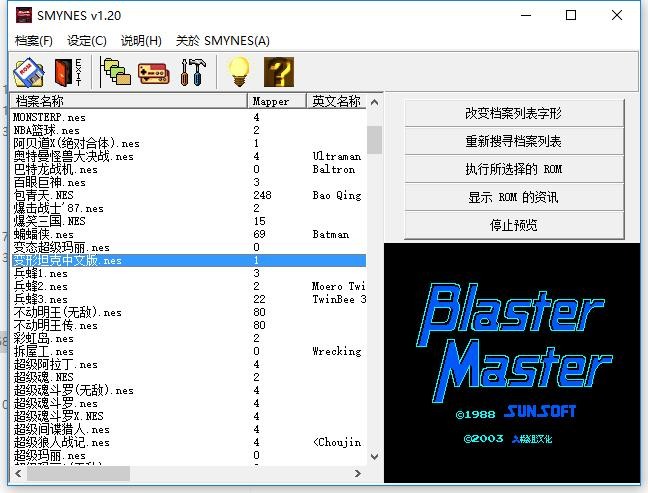The width and height of the screenshot is (648, 493).
Task: Select 超级狼人战记.nes row
Action: tap(188, 442)
